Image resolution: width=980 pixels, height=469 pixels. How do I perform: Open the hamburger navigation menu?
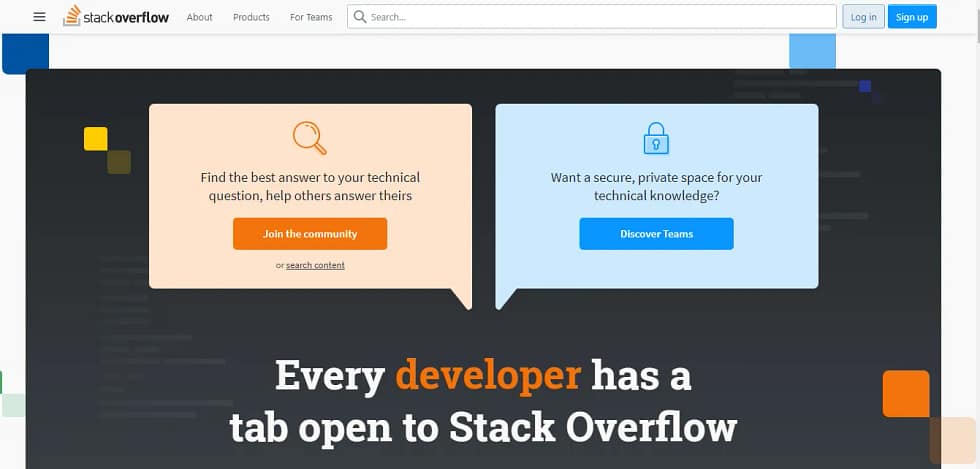39,17
